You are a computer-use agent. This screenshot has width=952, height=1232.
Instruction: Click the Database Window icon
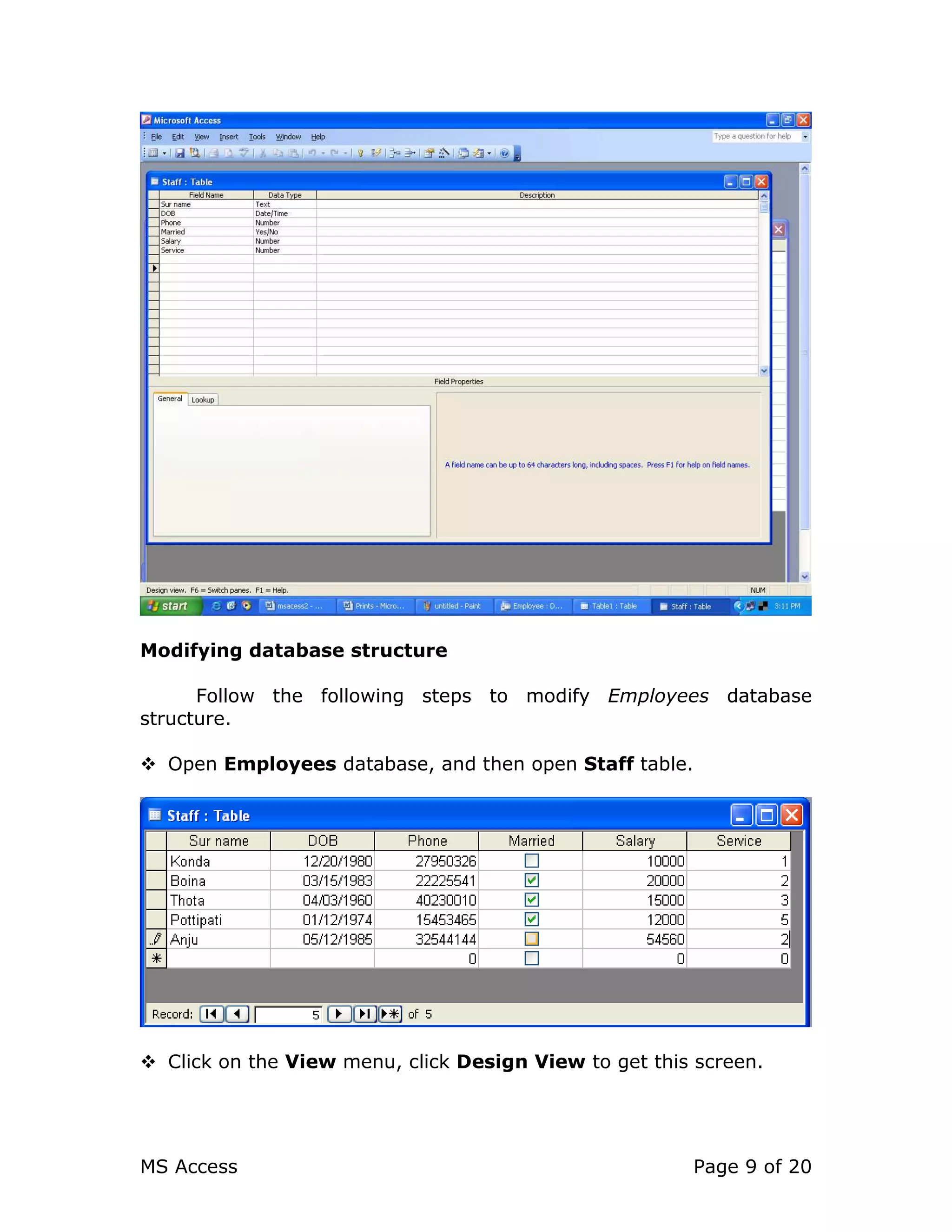click(x=463, y=153)
